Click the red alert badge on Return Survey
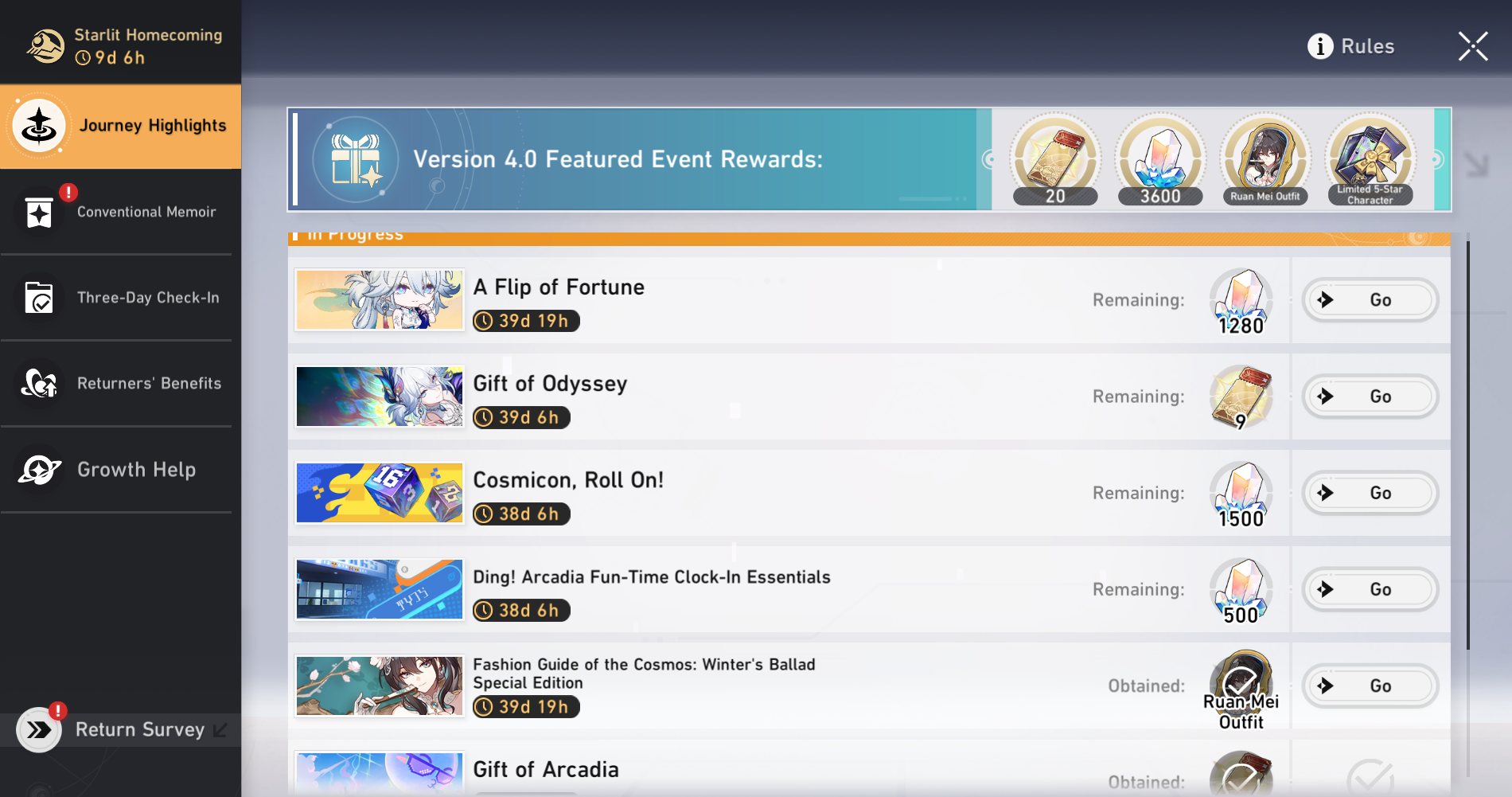 pyautogui.click(x=57, y=711)
